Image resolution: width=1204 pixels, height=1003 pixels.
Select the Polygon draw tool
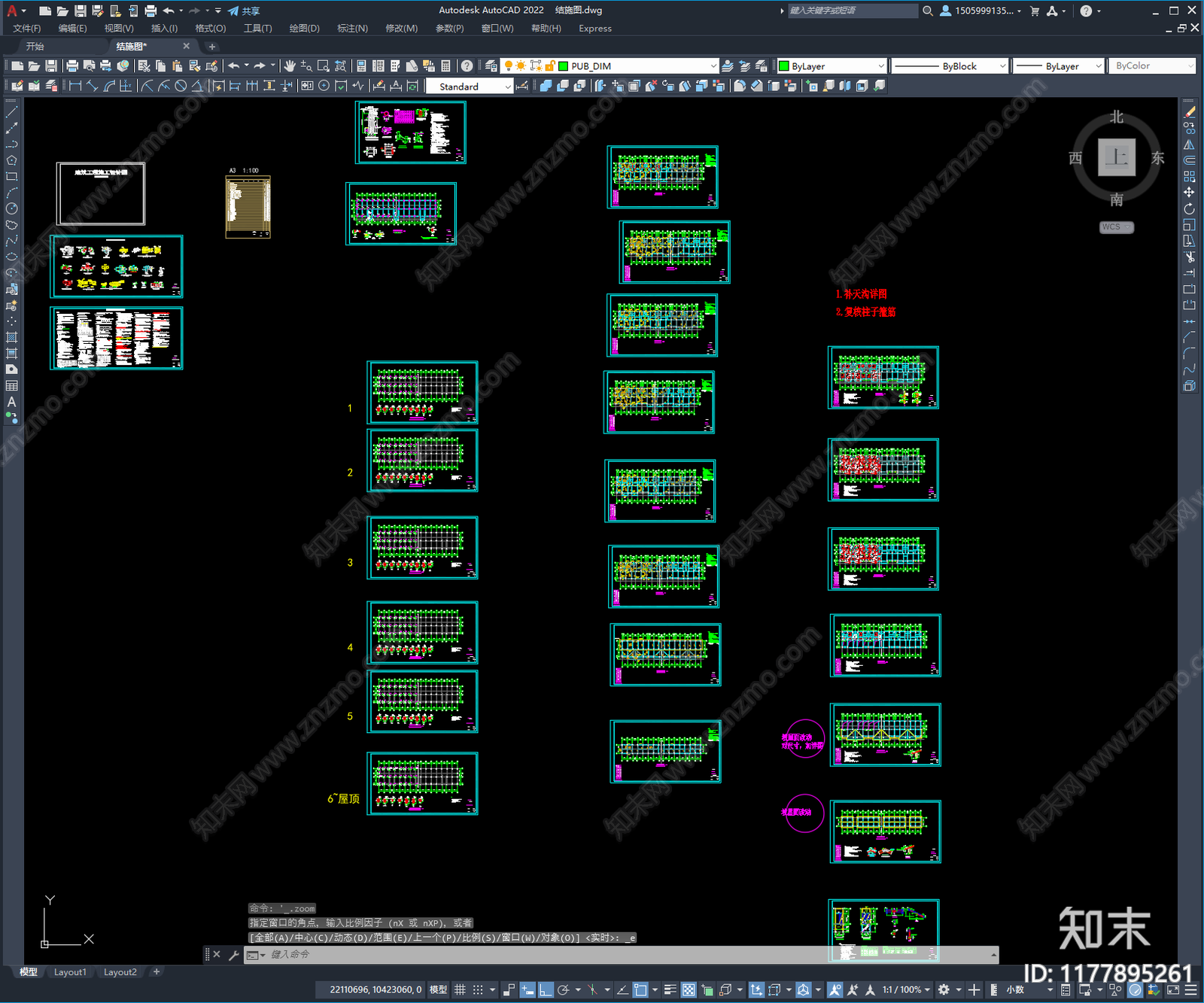[x=11, y=160]
